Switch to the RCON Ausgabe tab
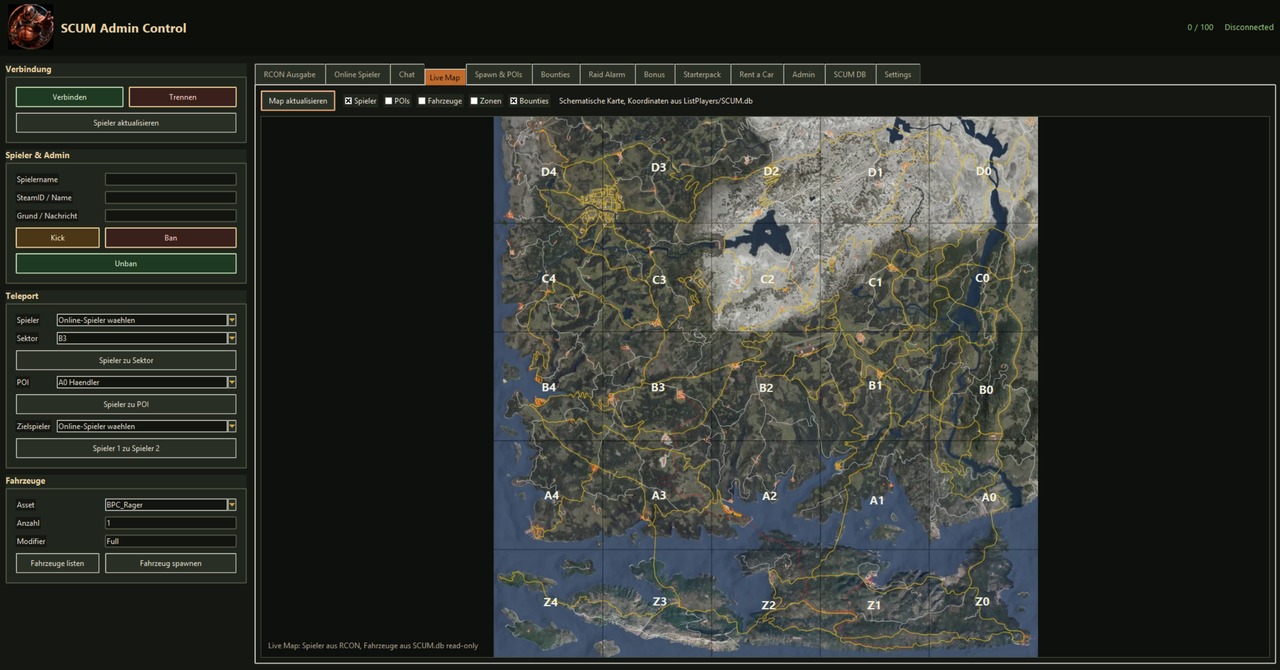This screenshot has width=1280, height=670. (x=290, y=74)
